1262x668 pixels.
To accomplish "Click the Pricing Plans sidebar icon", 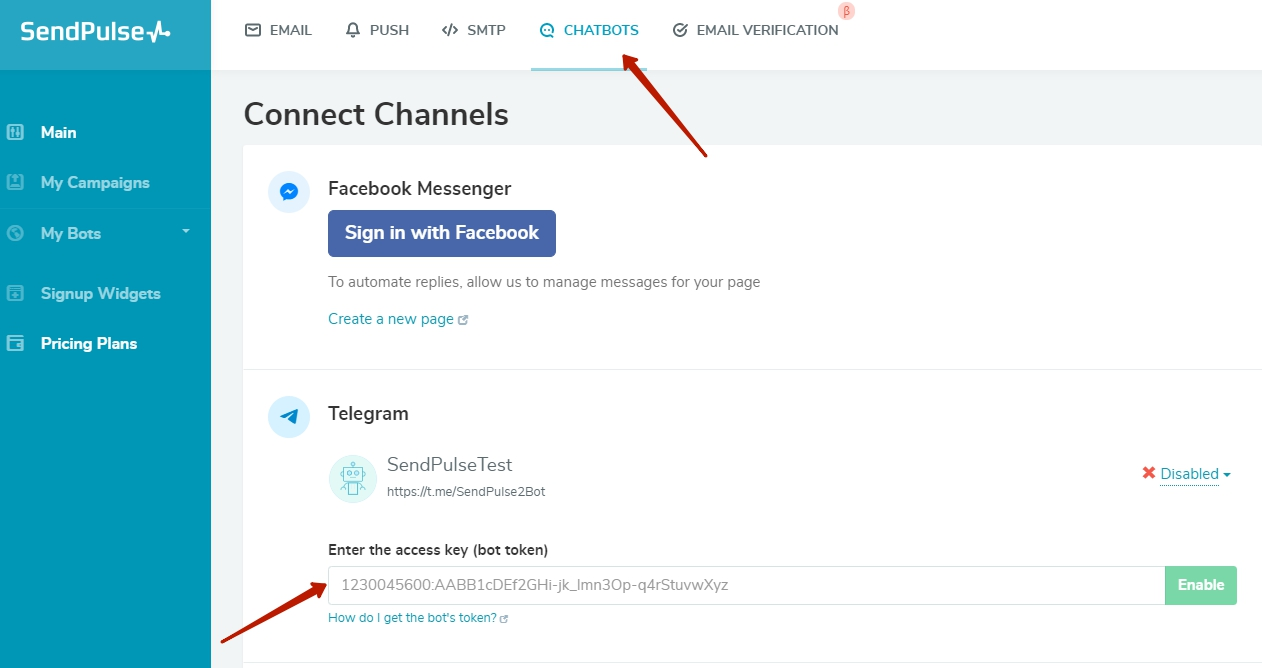I will [17, 342].
